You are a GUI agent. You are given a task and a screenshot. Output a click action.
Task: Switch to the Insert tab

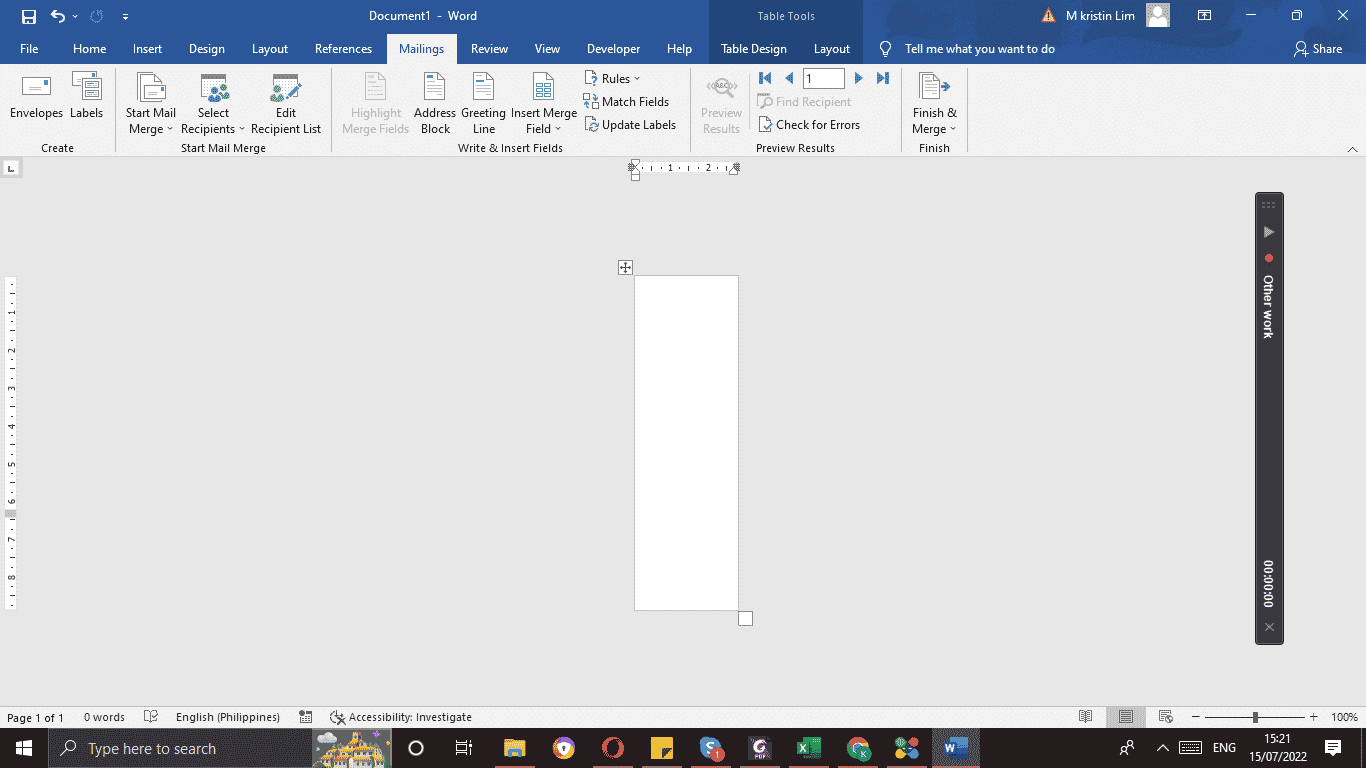(x=147, y=49)
